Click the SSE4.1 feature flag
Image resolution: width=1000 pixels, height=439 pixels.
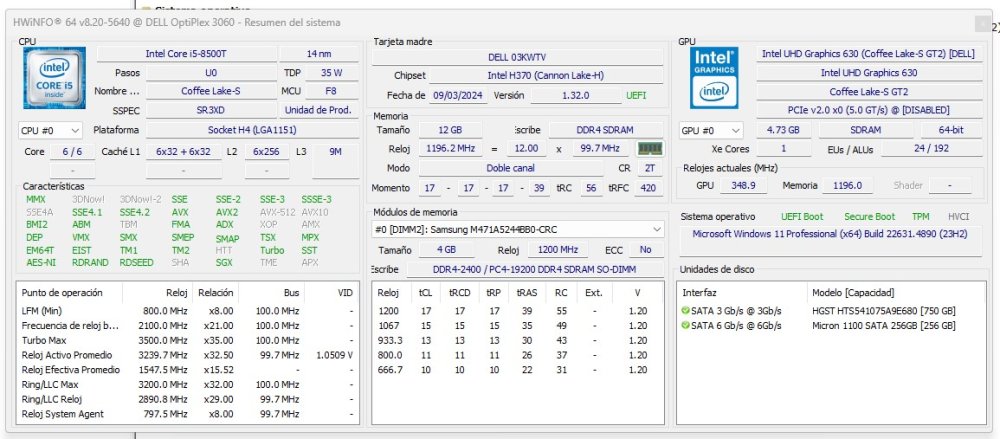(x=87, y=212)
